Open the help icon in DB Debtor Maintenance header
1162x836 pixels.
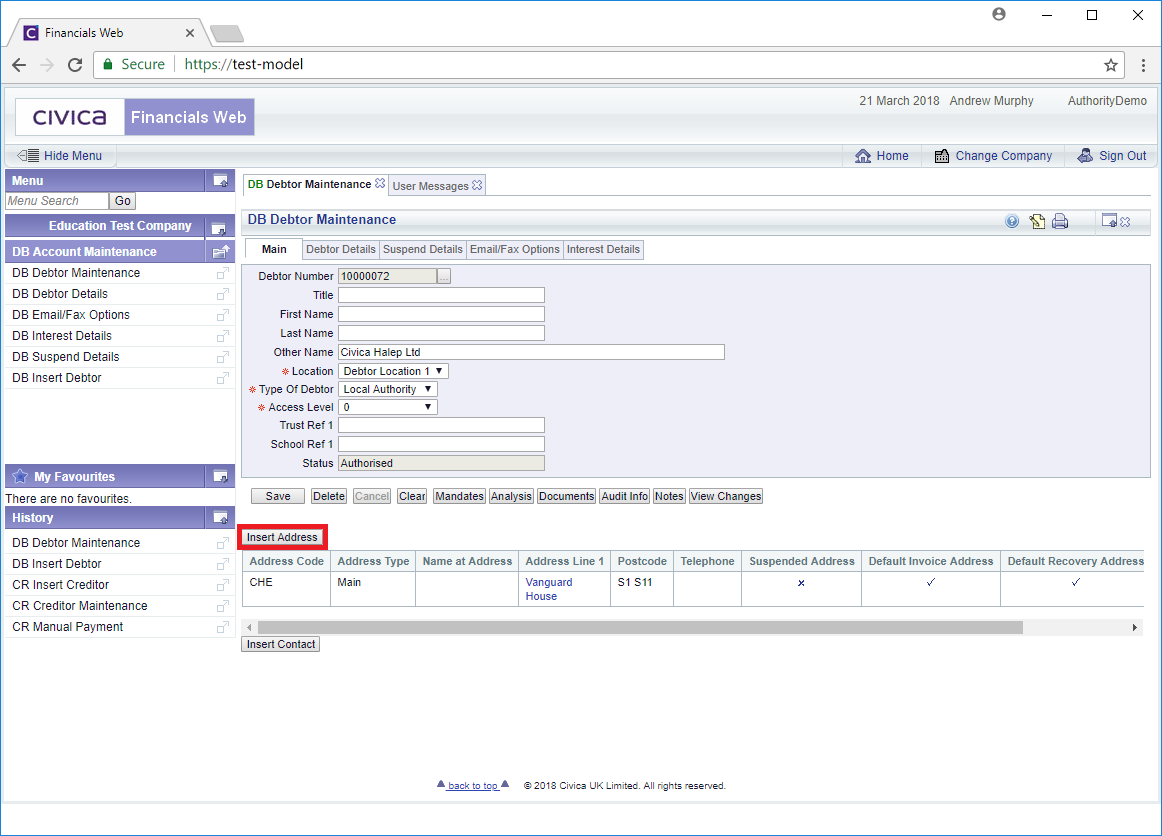[x=1012, y=221]
